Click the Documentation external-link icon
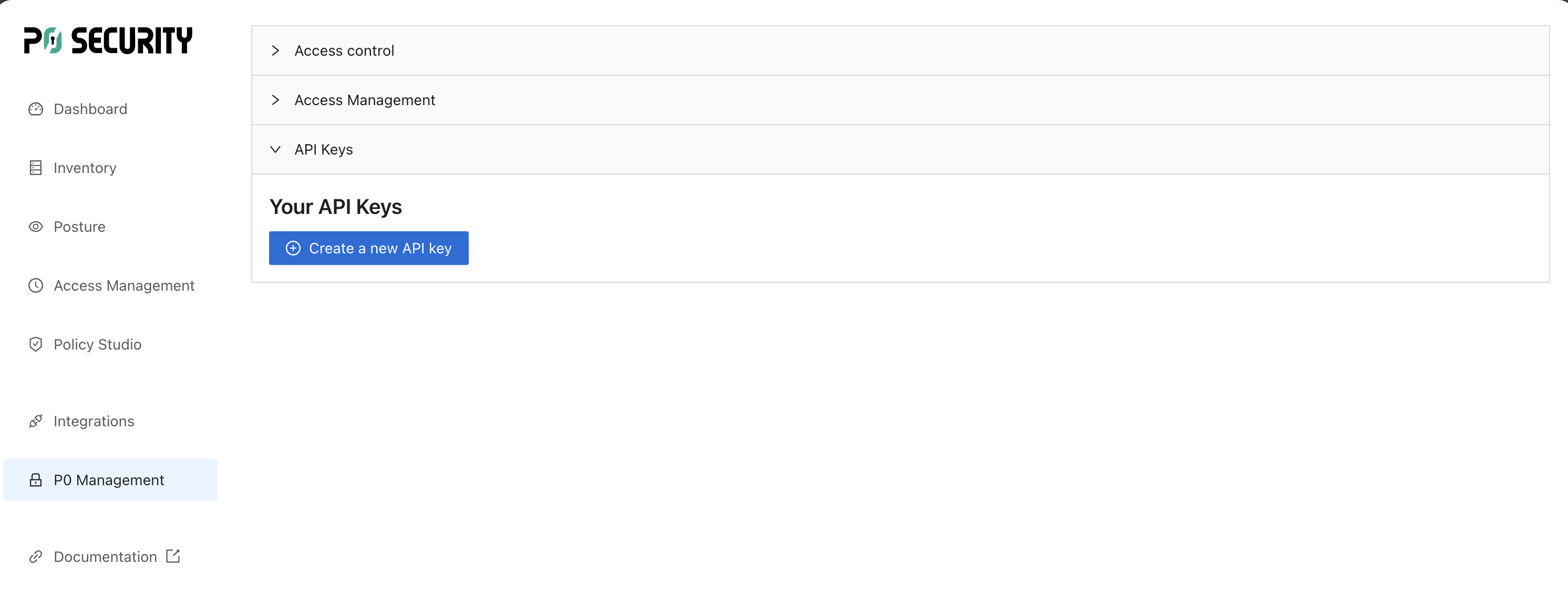Viewport: 1568px width, 595px height. [x=173, y=556]
